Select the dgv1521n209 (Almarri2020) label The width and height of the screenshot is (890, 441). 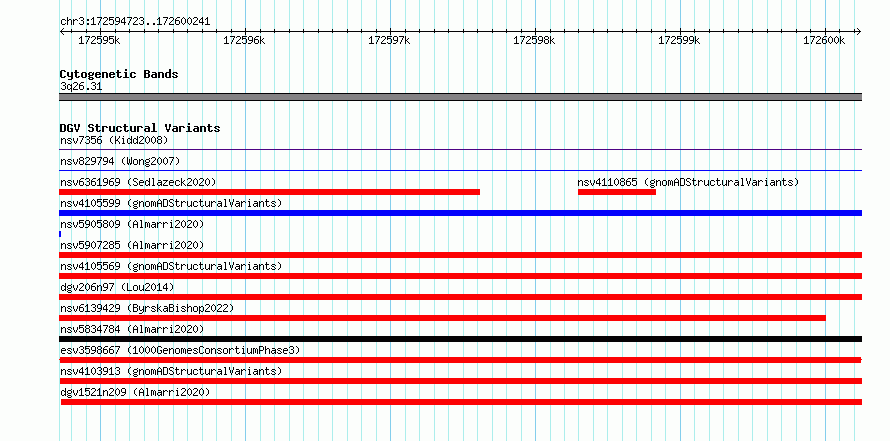(135, 392)
